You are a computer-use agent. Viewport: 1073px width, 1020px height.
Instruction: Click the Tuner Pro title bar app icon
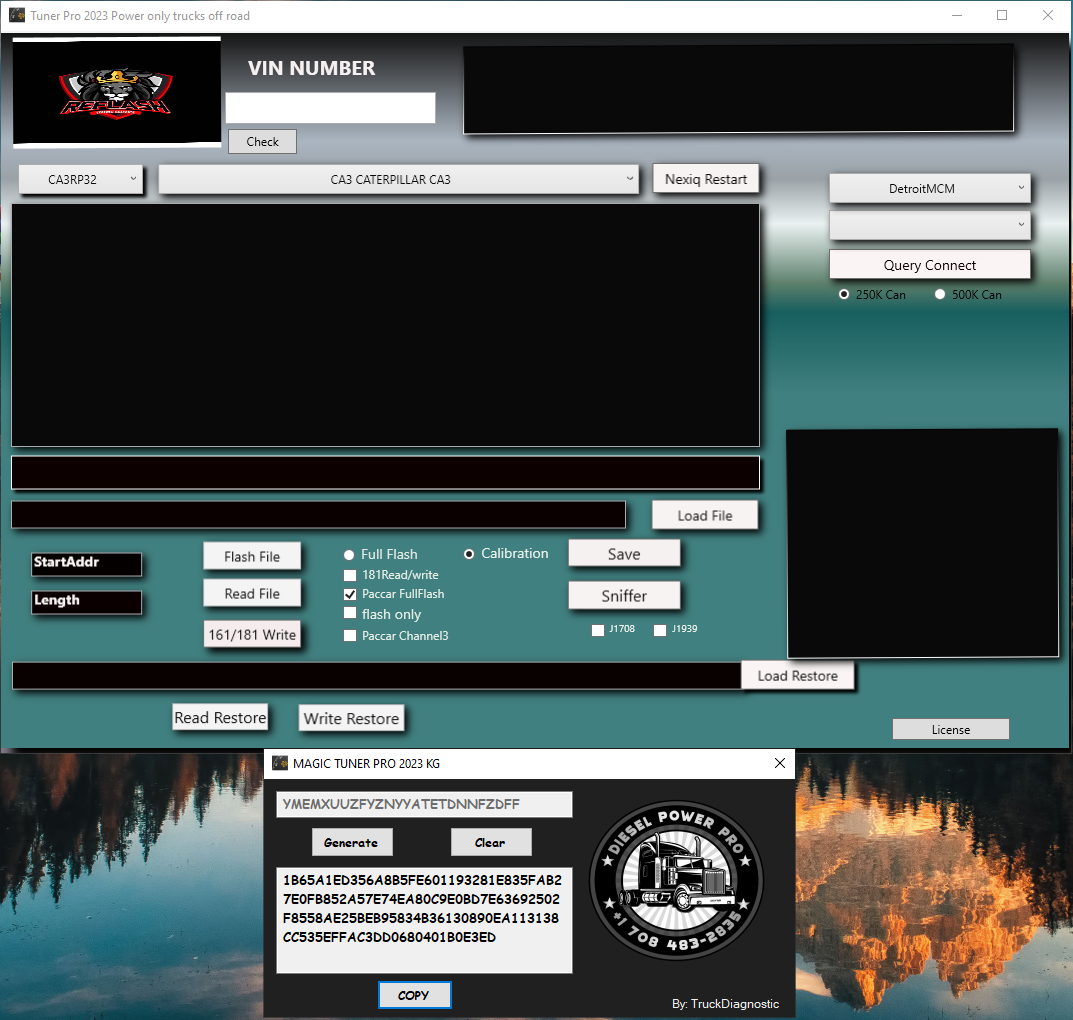click(x=17, y=15)
